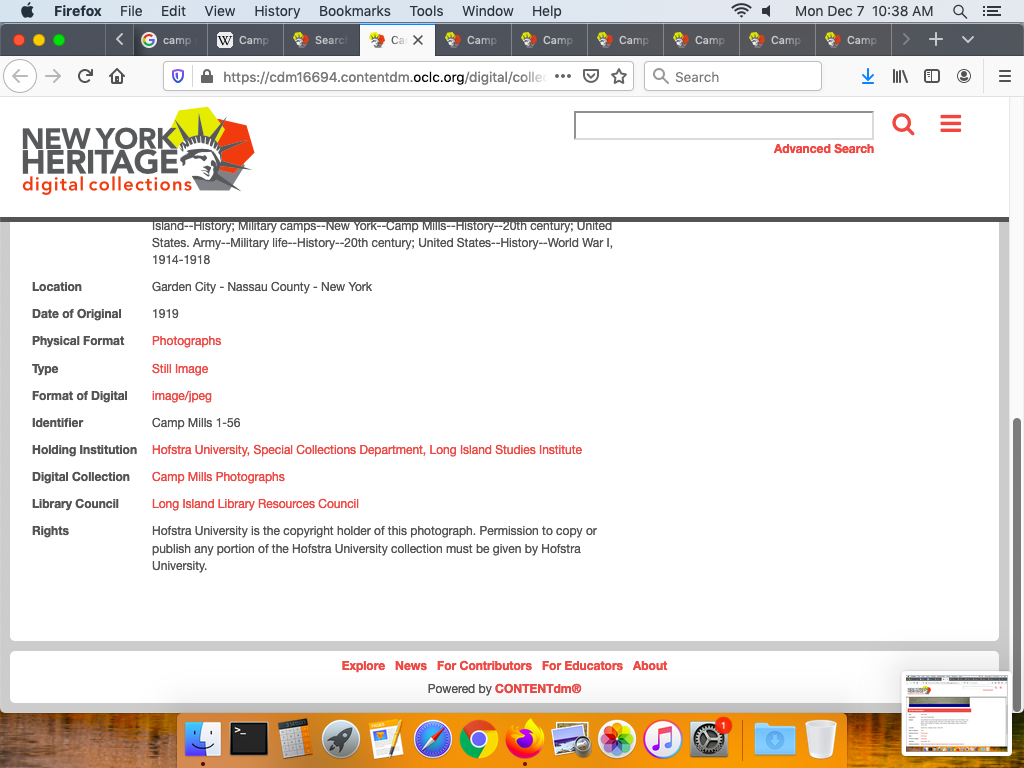
Task: Open the list all tabs chevron
Action: pos(967,40)
